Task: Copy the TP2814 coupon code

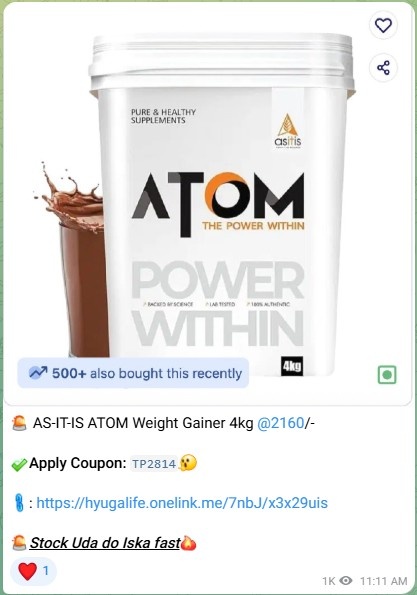Action: click(154, 463)
